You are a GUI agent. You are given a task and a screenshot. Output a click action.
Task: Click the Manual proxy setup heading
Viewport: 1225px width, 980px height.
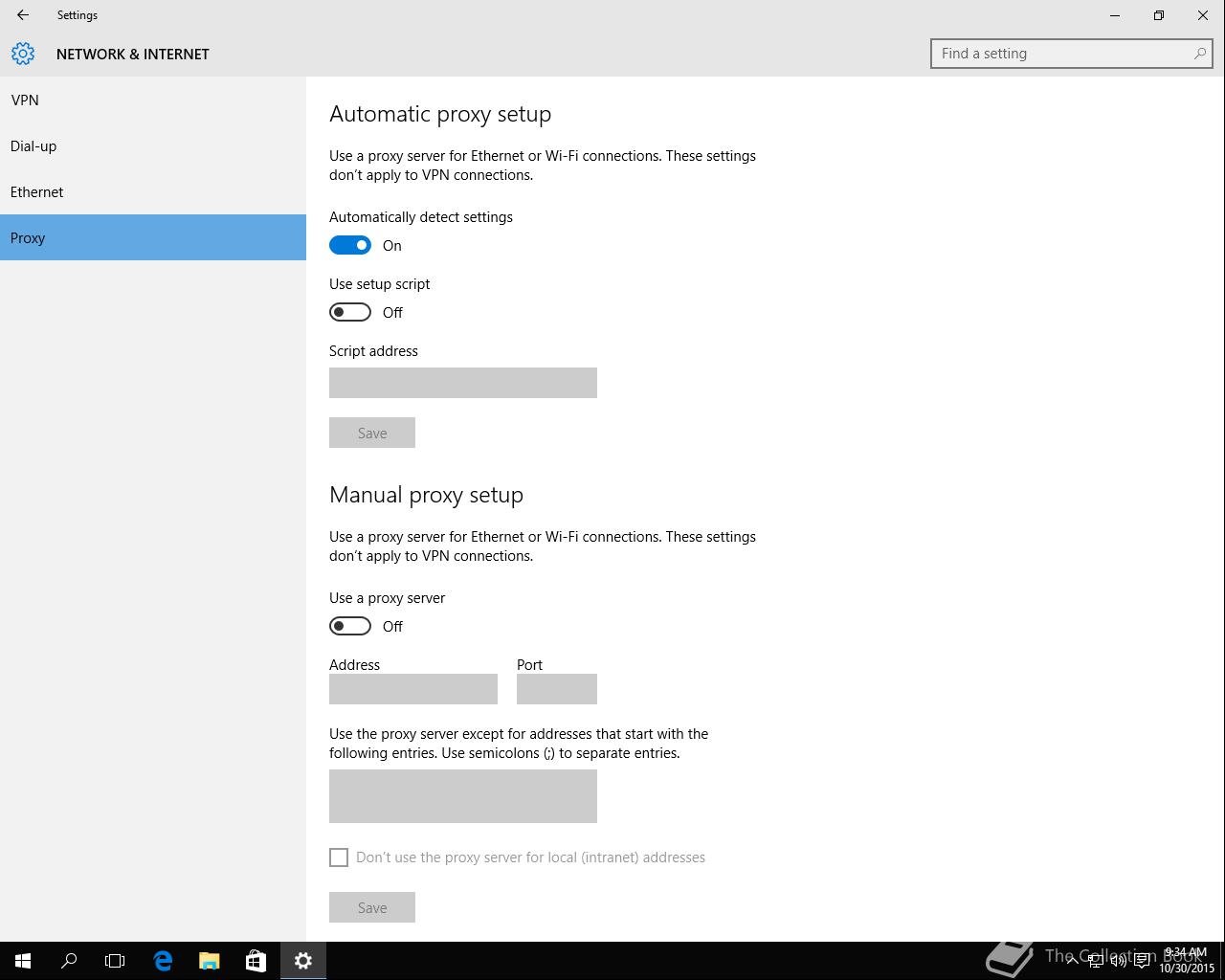coord(426,495)
